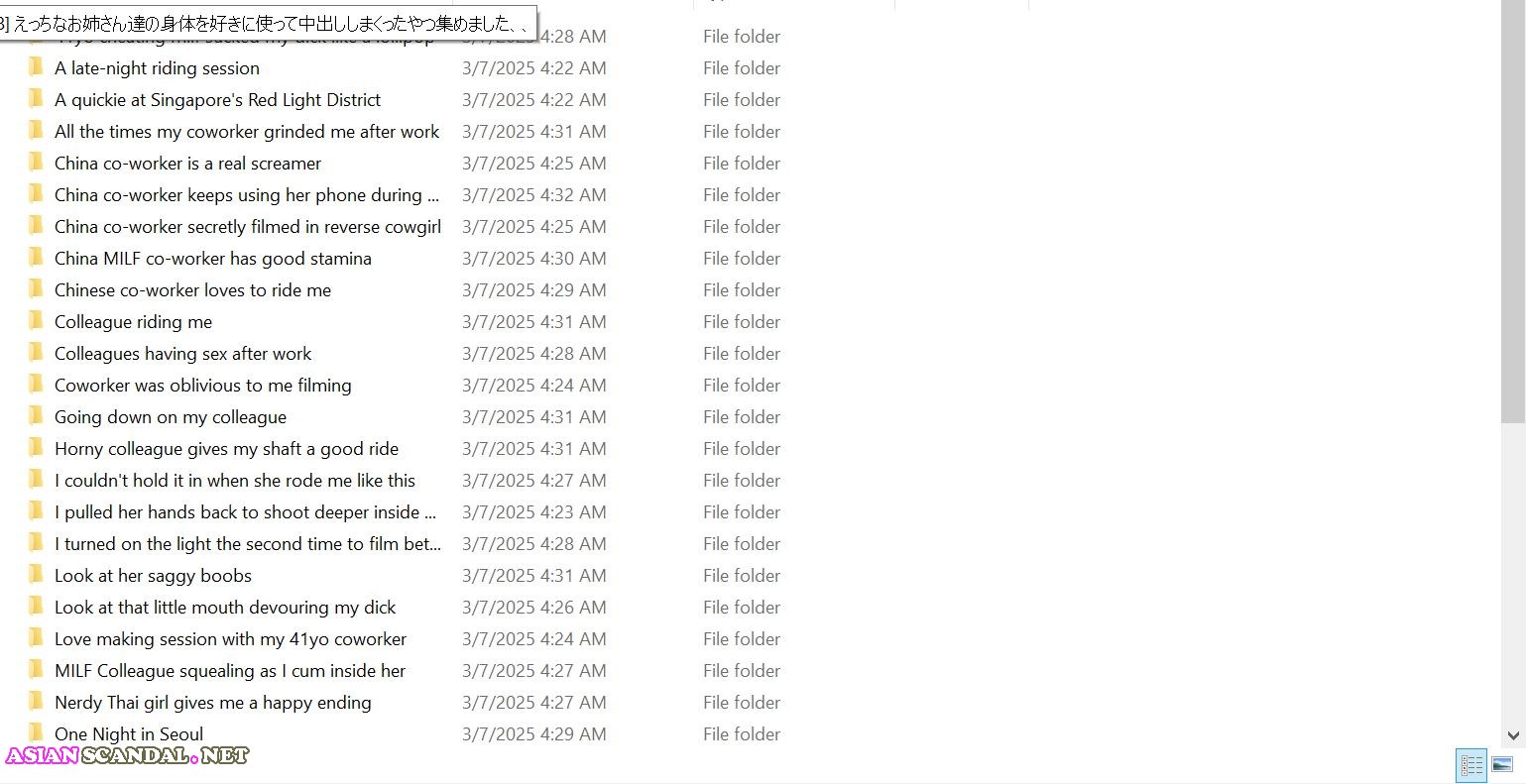This screenshot has width=1526, height=784.
Task: Click date '3/7/2025 4:30 AM'
Action: pyautogui.click(x=534, y=258)
